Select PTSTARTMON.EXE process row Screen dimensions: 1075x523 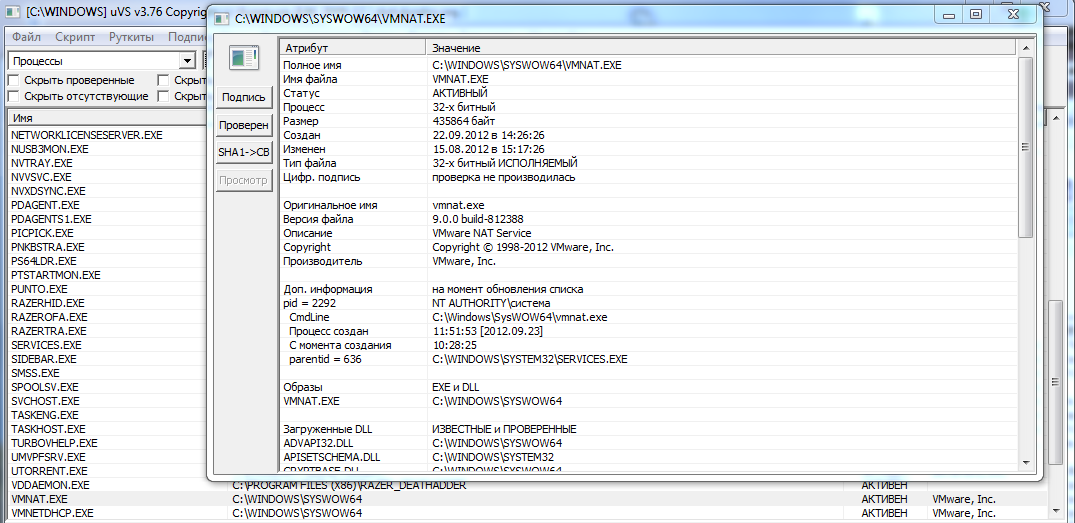click(x=56, y=275)
